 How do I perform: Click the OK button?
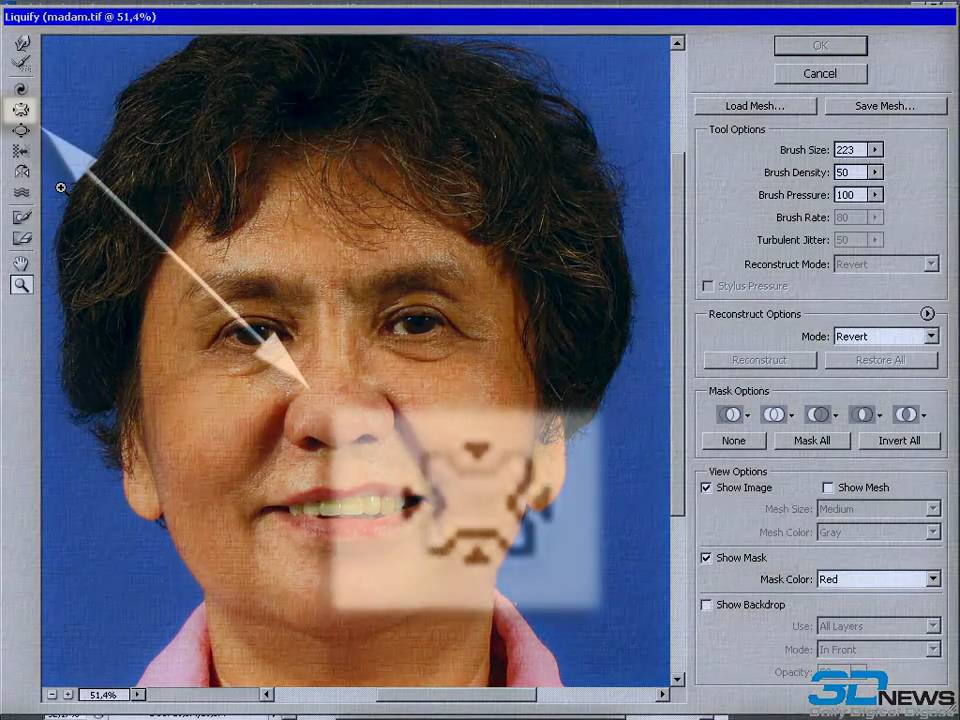820,45
